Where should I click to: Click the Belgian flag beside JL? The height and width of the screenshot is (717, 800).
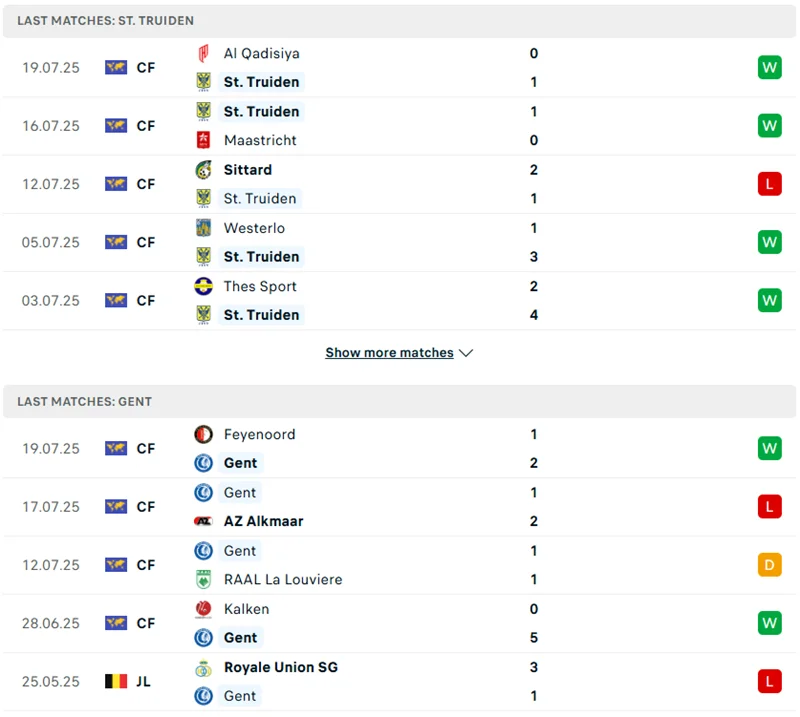tap(116, 682)
